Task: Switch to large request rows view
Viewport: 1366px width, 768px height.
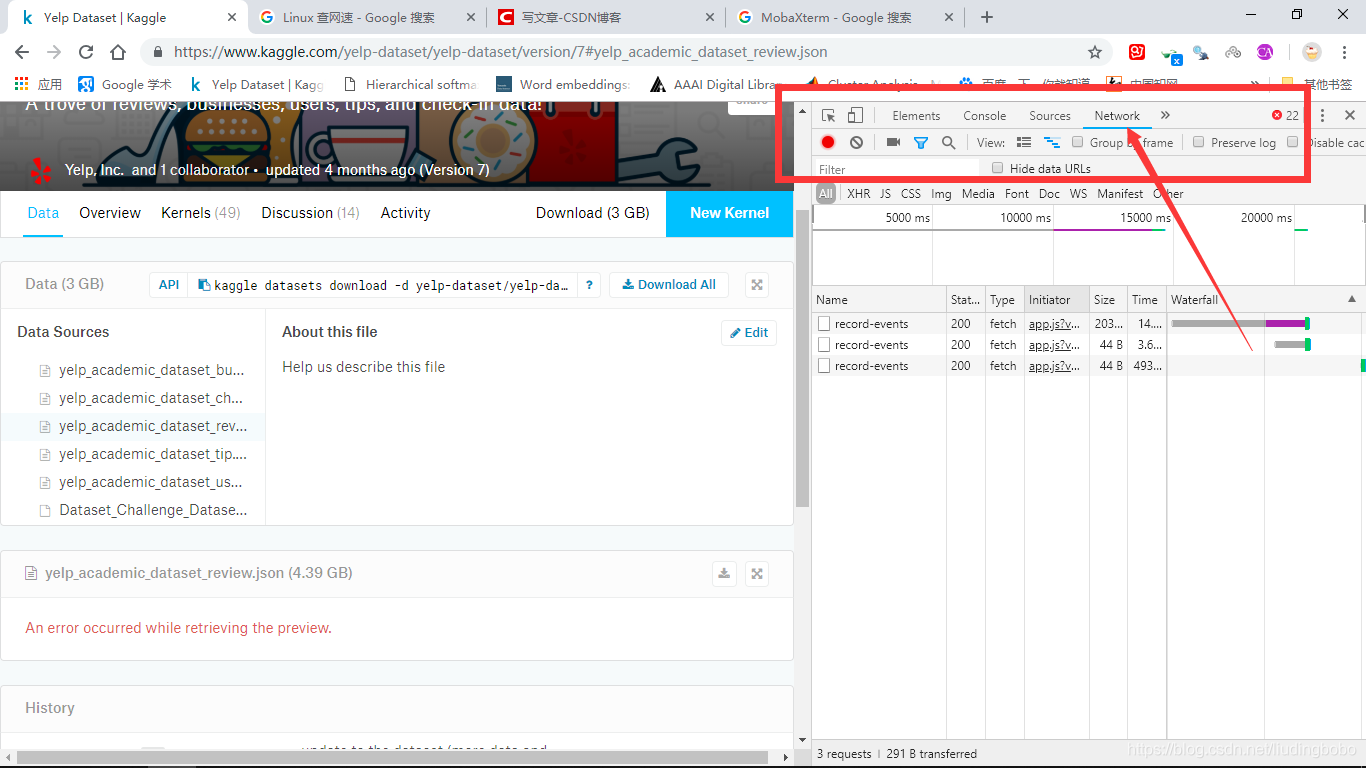Action: 1024,142
